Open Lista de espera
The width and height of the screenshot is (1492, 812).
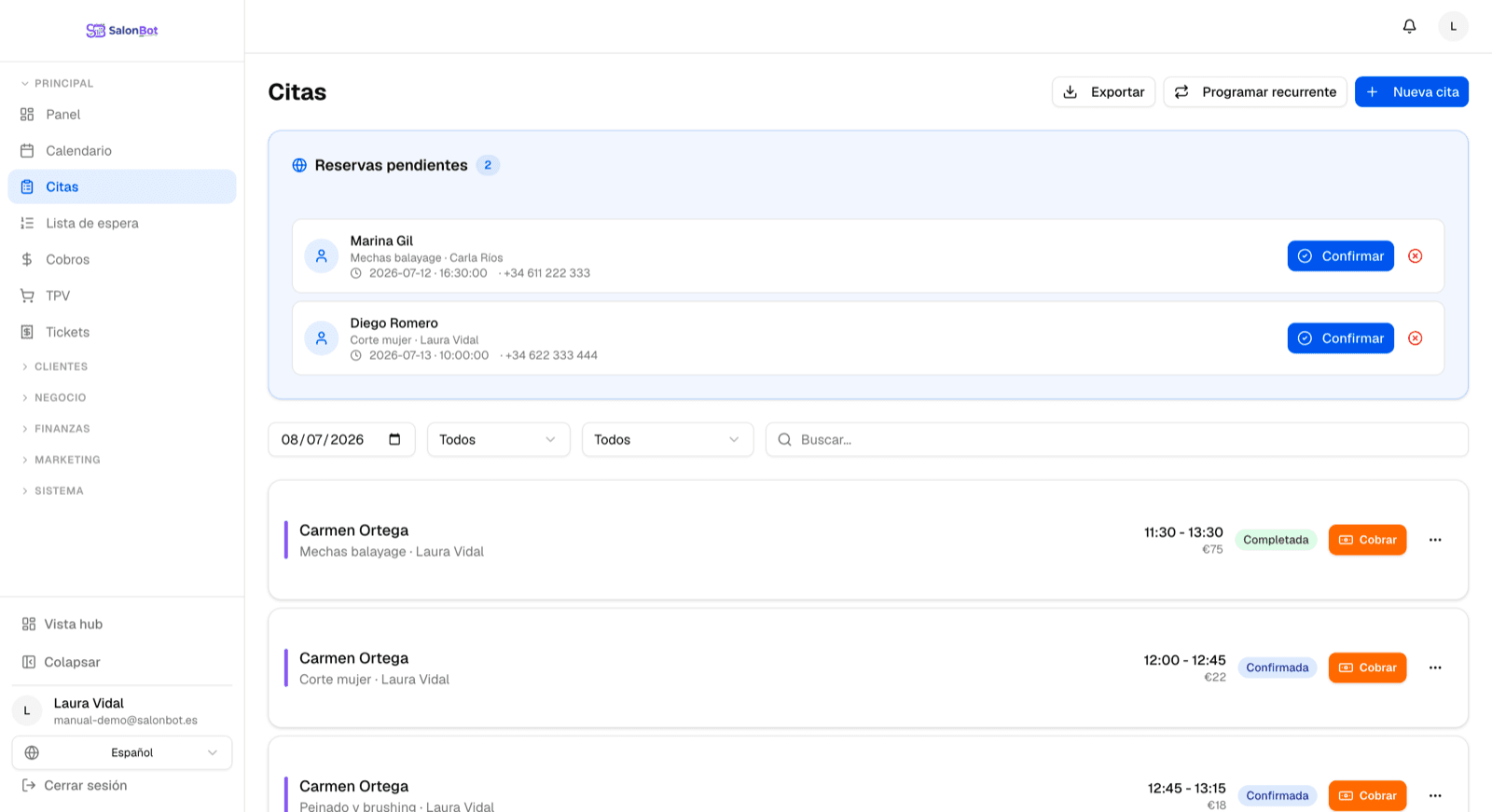pos(122,224)
